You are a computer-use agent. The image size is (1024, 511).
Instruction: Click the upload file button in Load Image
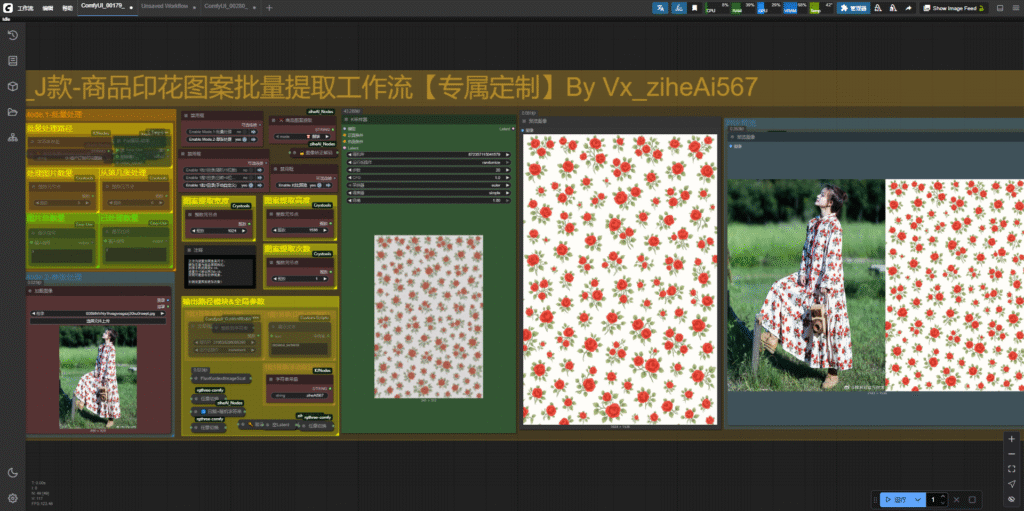pyautogui.click(x=99, y=321)
